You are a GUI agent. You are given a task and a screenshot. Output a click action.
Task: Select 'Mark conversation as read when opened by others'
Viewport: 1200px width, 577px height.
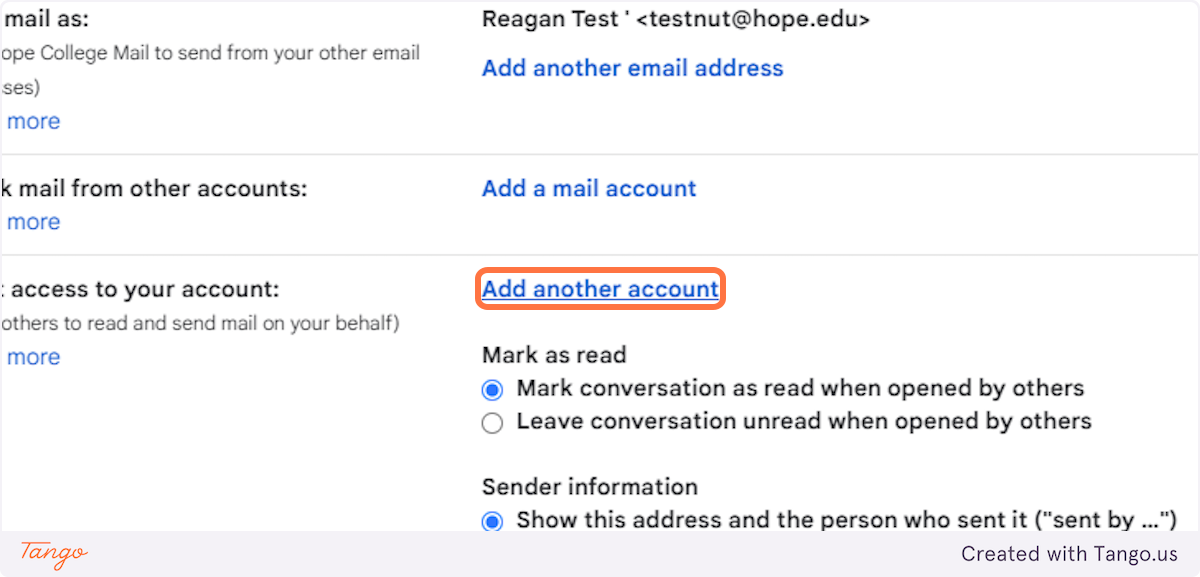point(492,389)
